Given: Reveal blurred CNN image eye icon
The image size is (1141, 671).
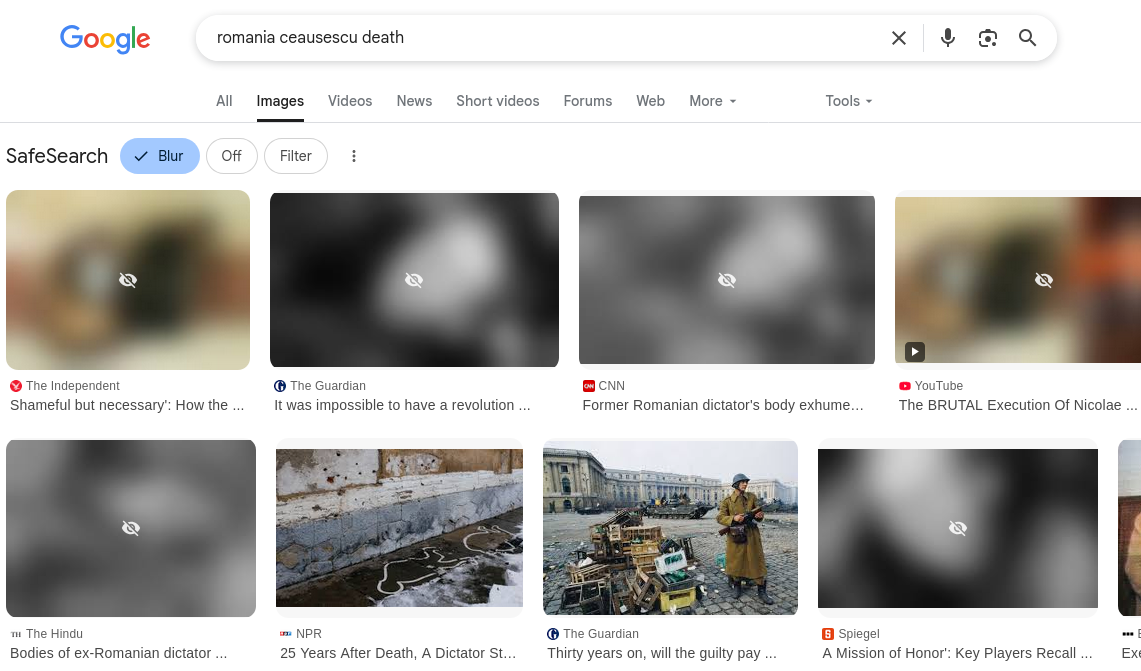Looking at the screenshot, I should coord(727,280).
